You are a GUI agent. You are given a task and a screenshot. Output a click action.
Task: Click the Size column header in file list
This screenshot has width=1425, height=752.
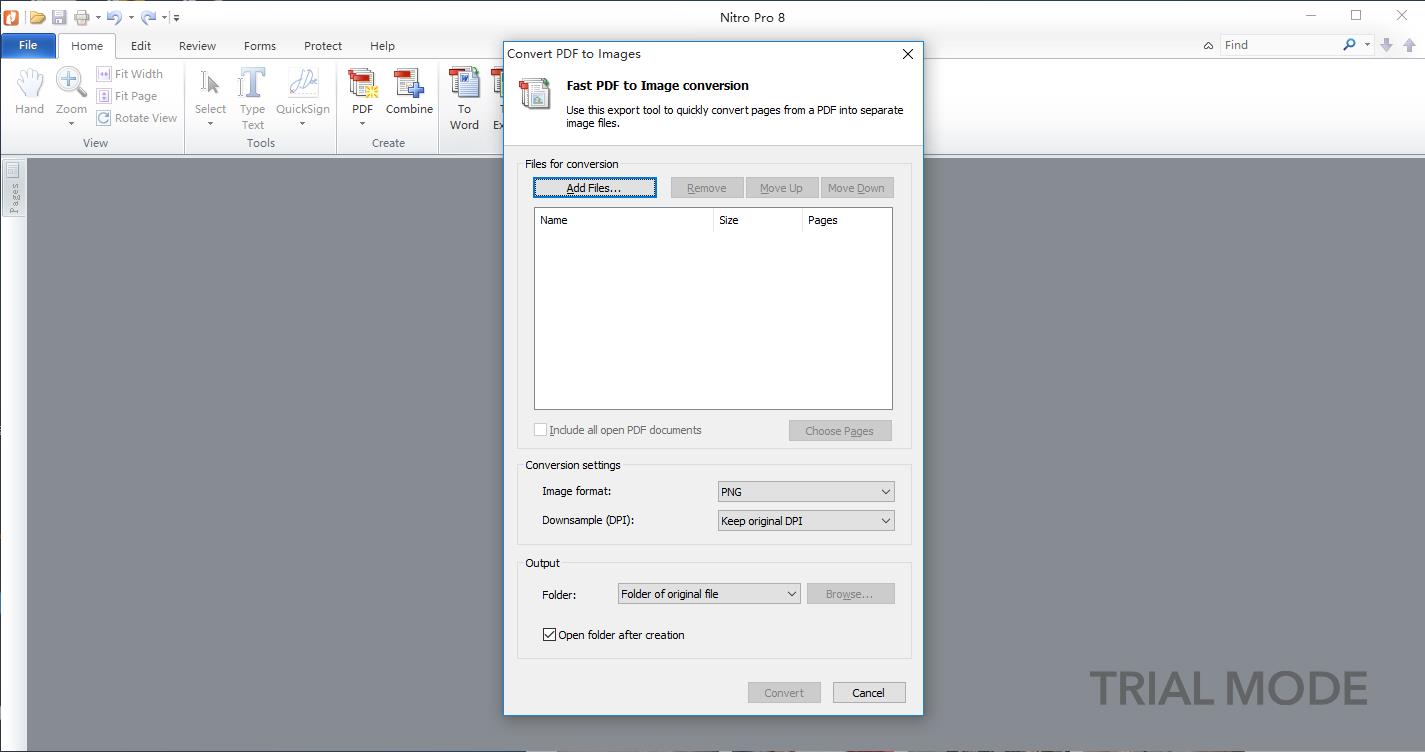click(758, 220)
